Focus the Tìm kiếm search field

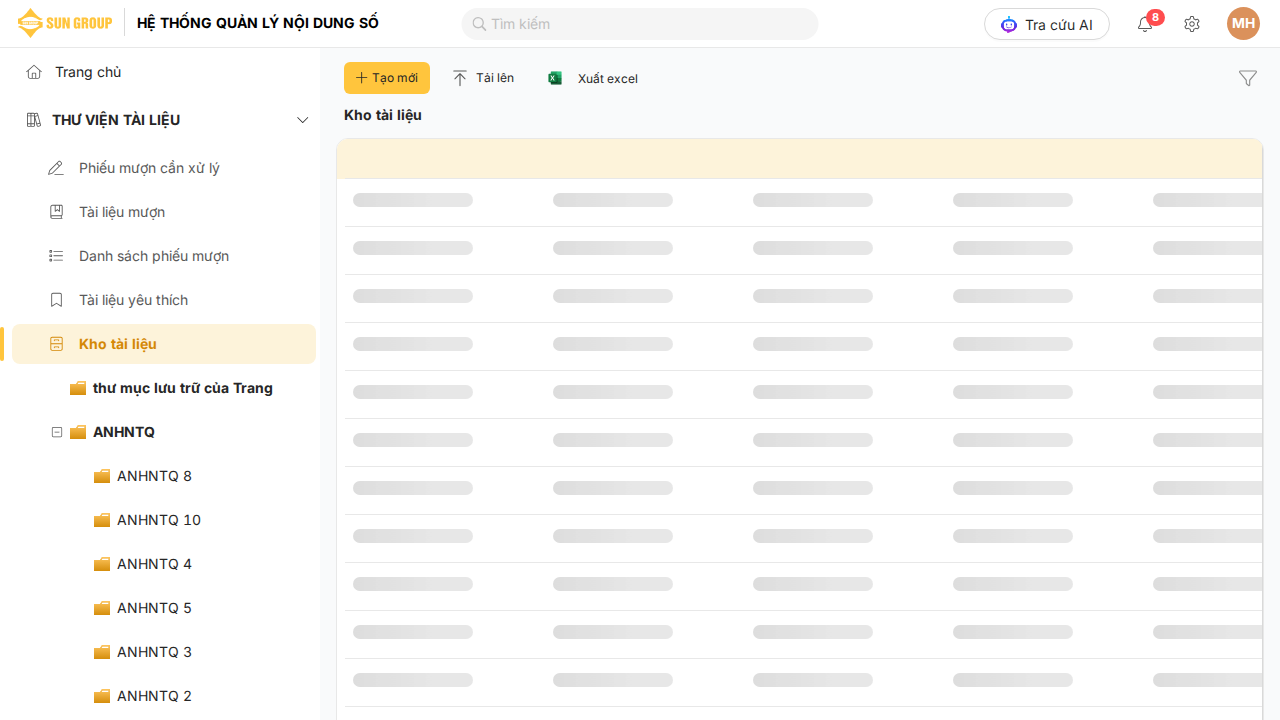point(640,24)
